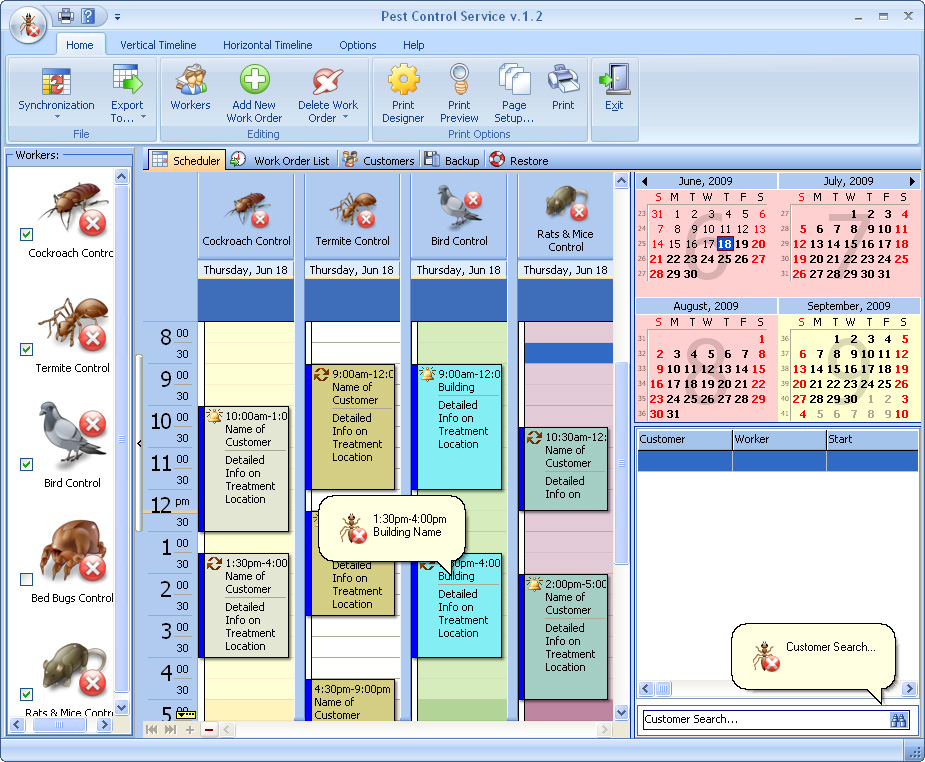Screen dimensions: 925x762
Task: Switch to the Vertical Timeline ribbon tab
Action: (158, 45)
